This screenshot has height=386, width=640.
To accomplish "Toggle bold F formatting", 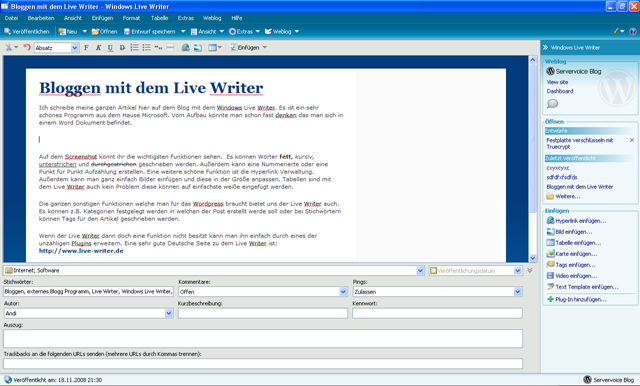I will pos(86,48).
